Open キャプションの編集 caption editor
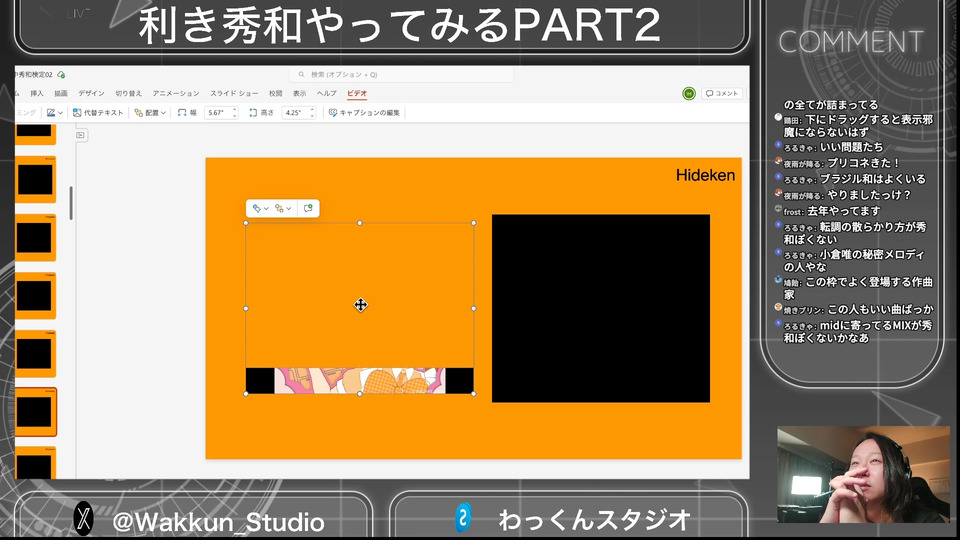960x540 pixels. [364, 113]
